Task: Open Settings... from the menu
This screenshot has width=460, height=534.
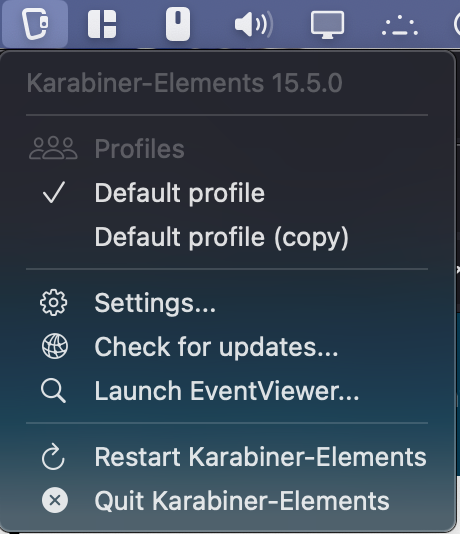Action: coord(227,303)
